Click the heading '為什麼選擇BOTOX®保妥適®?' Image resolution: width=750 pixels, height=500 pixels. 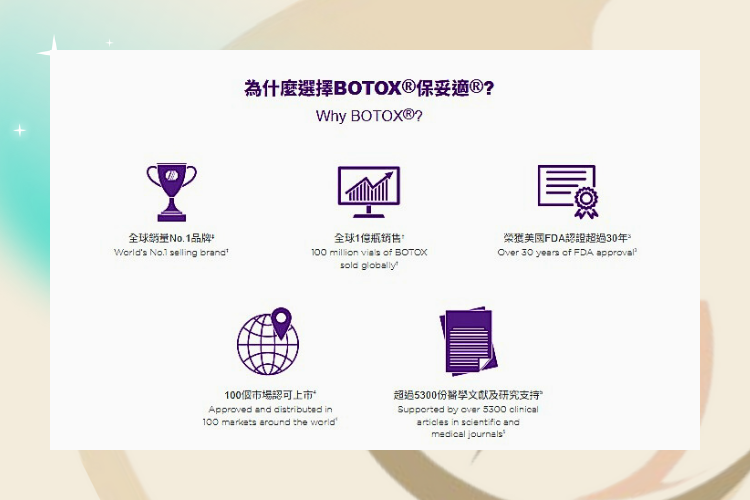point(369,88)
